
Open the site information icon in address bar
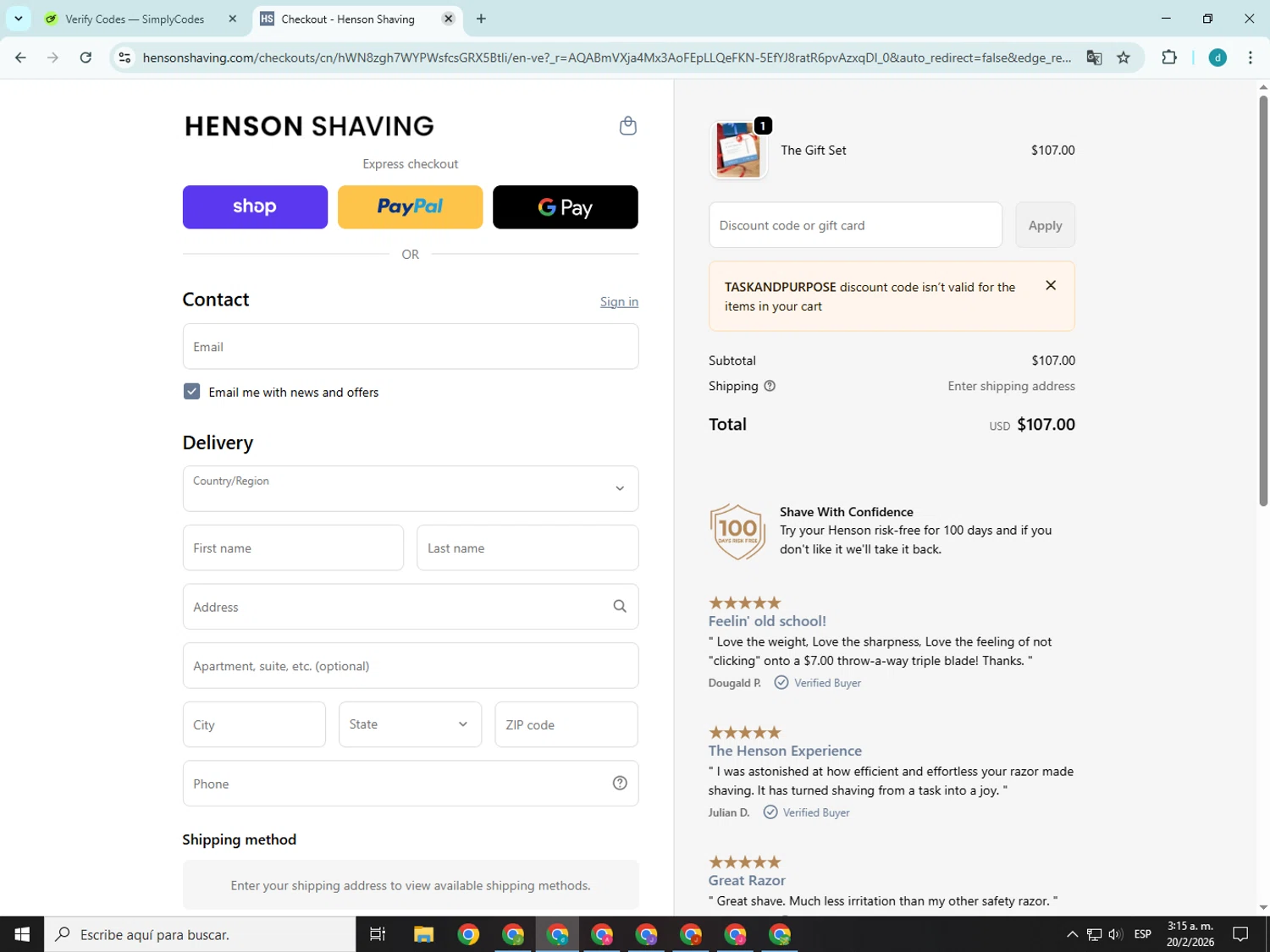pos(124,58)
